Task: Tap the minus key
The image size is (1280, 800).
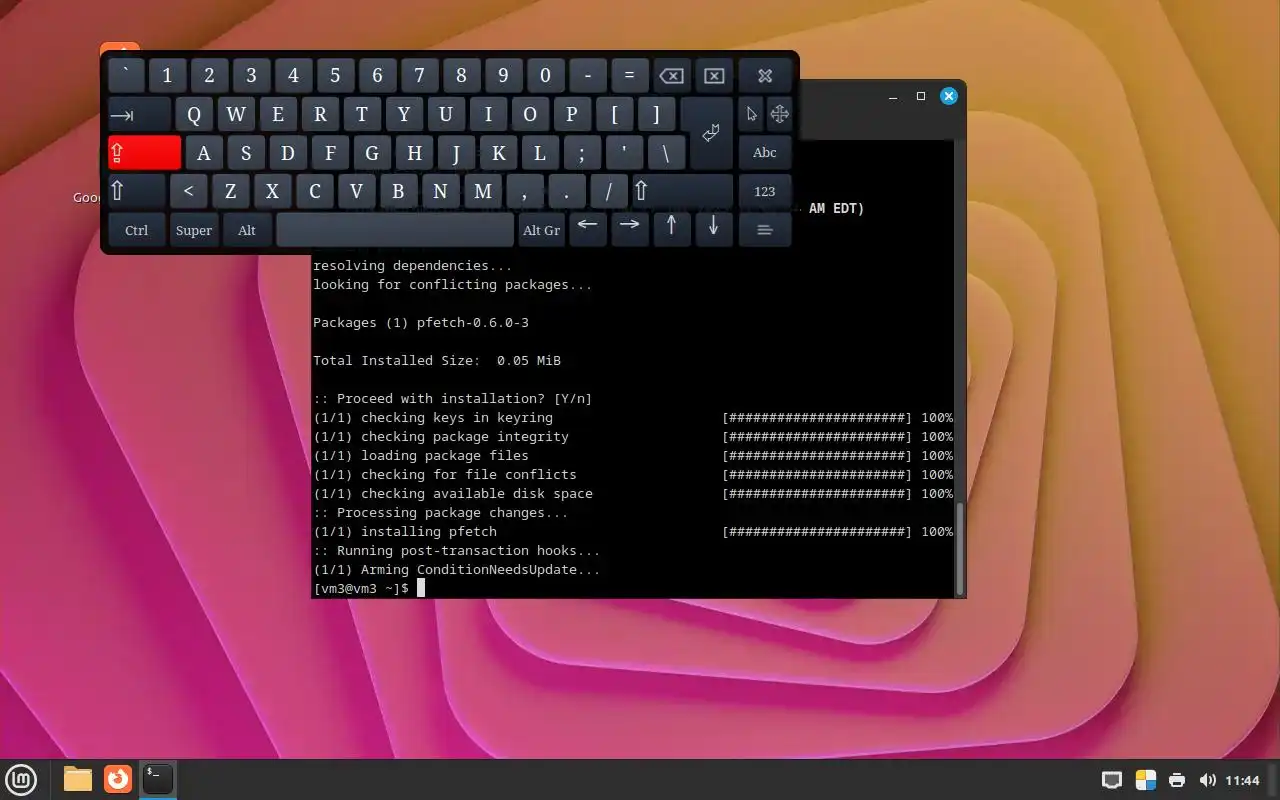Action: tap(588, 76)
